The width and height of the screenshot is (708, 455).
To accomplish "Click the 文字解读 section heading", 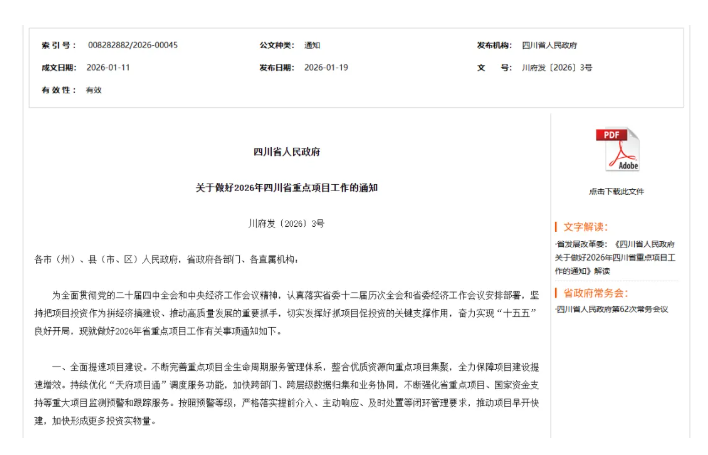I will pyautogui.click(x=599, y=226).
